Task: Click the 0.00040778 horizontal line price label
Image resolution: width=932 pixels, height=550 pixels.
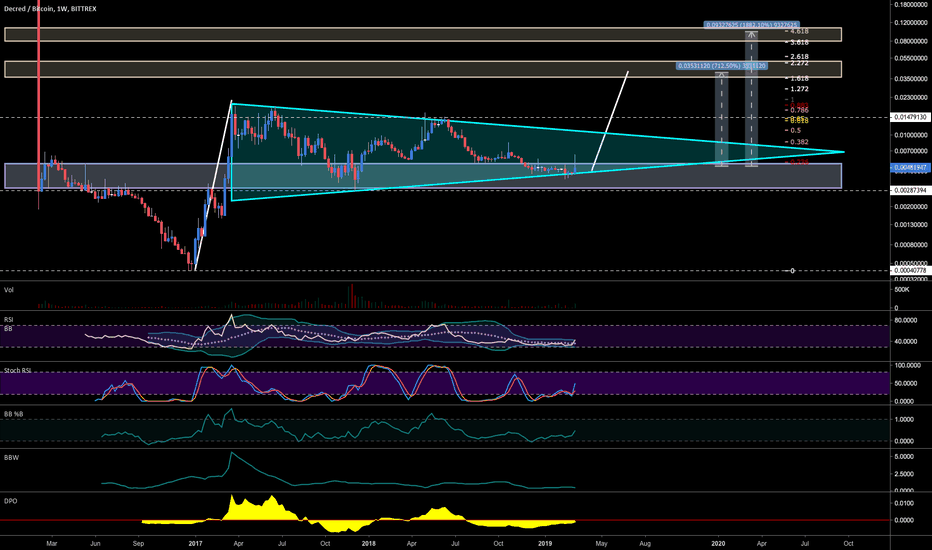Action: tap(911, 271)
